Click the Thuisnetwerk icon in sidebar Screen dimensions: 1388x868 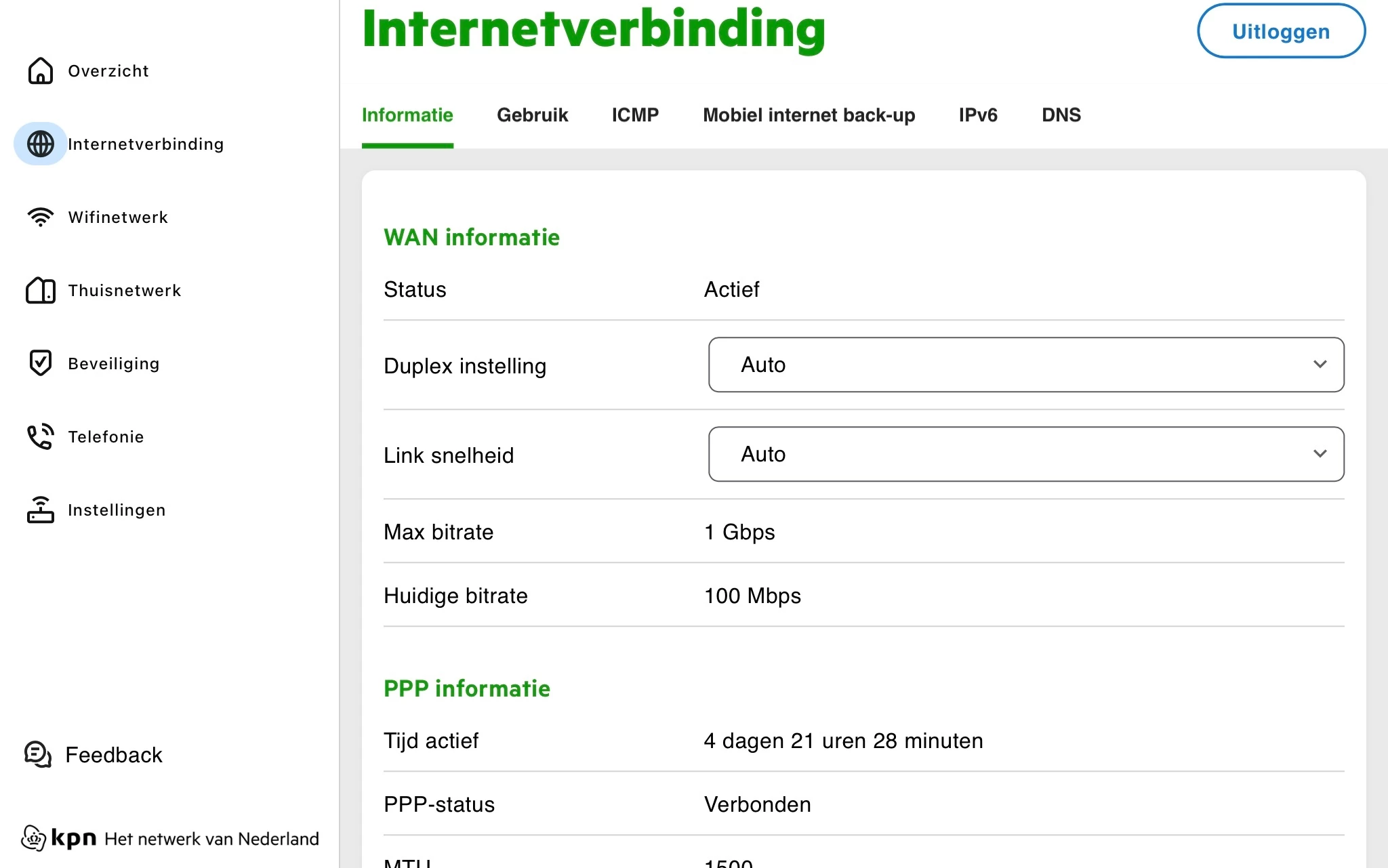[41, 290]
